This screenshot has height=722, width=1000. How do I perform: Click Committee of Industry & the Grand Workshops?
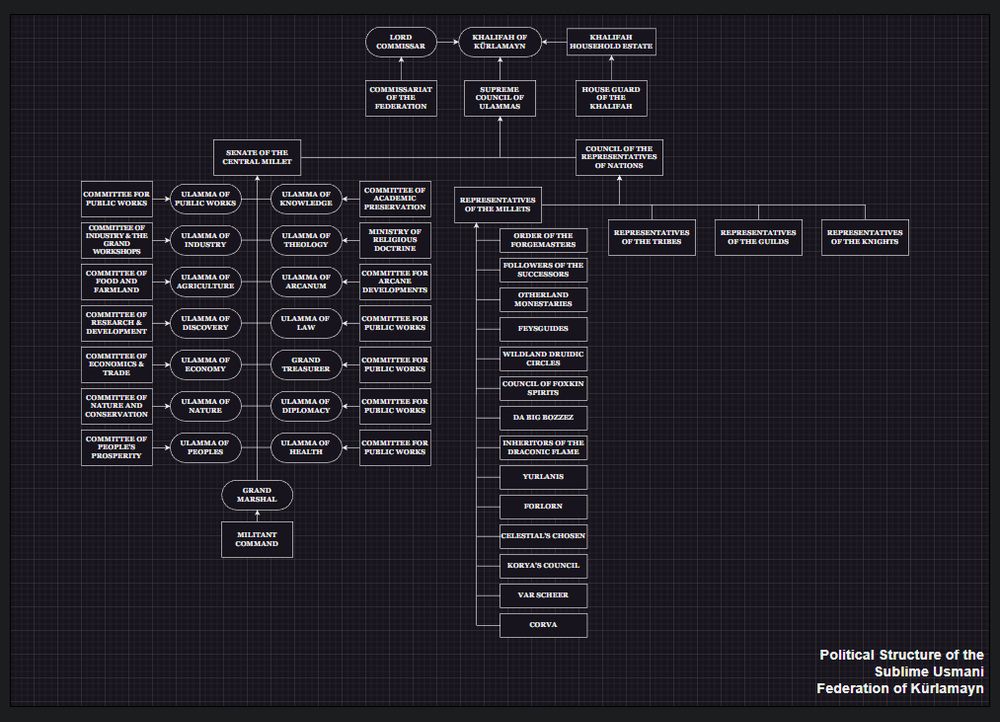pyautogui.click(x=117, y=240)
